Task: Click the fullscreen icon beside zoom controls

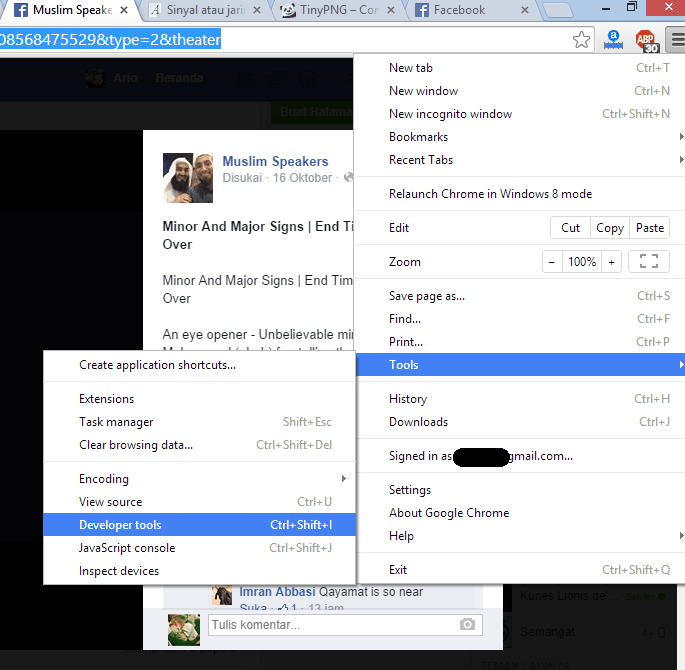Action: 648,262
